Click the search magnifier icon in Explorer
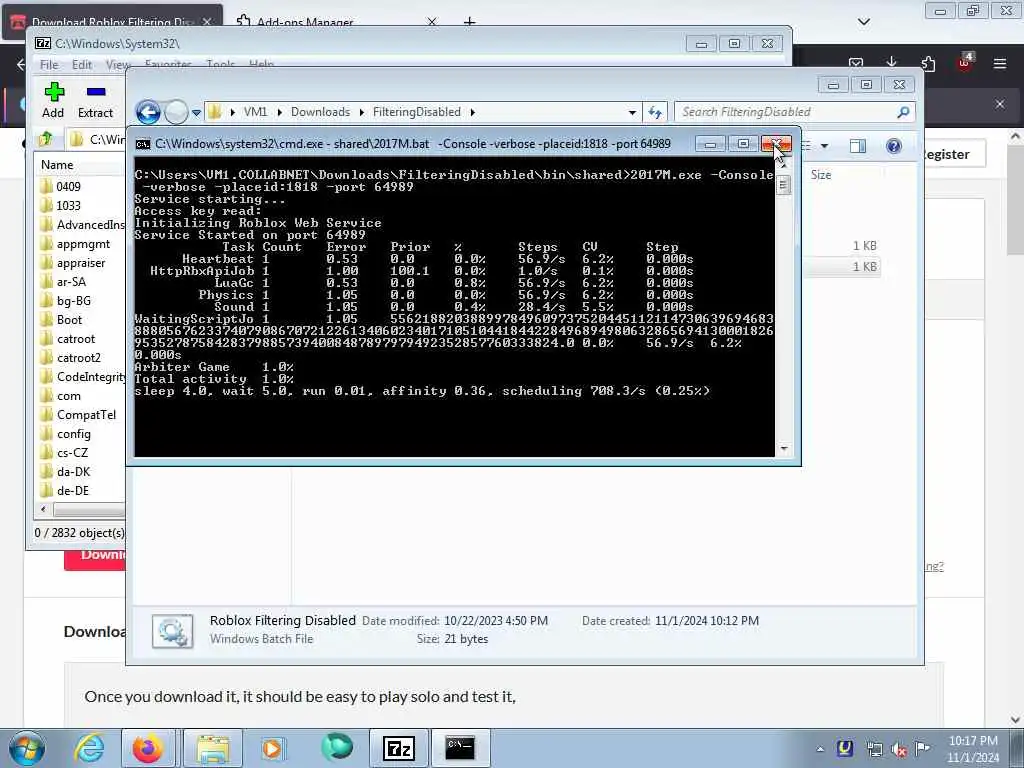Image resolution: width=1024 pixels, height=768 pixels. click(904, 112)
